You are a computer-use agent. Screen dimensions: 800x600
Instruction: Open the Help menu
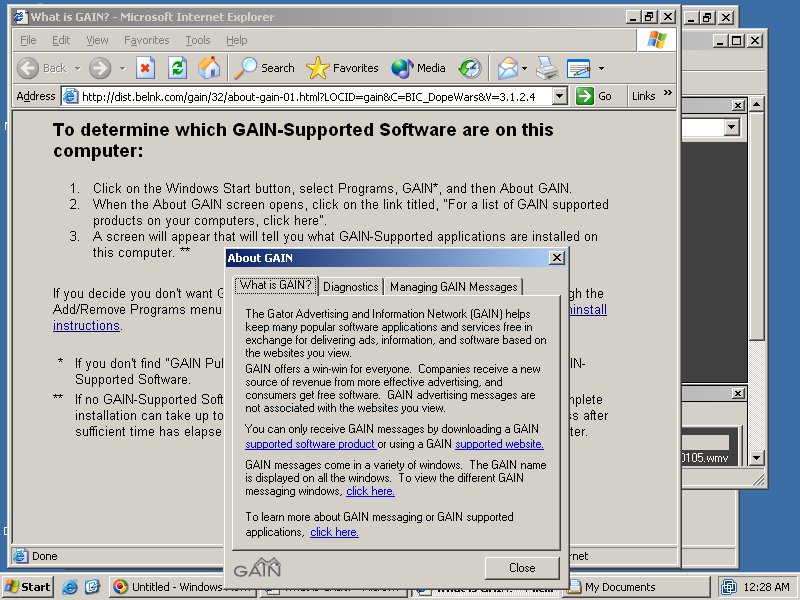click(x=236, y=40)
